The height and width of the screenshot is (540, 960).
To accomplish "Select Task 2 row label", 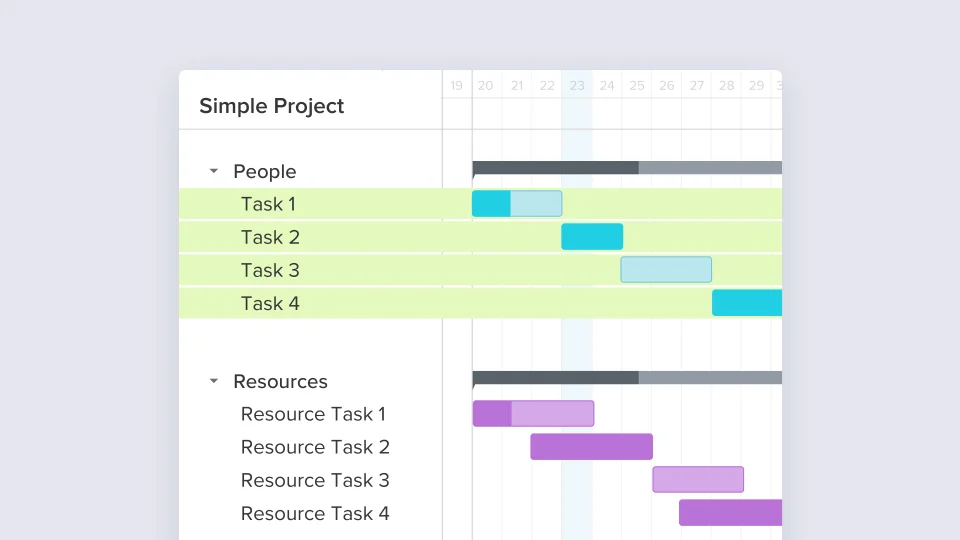I will coord(270,237).
